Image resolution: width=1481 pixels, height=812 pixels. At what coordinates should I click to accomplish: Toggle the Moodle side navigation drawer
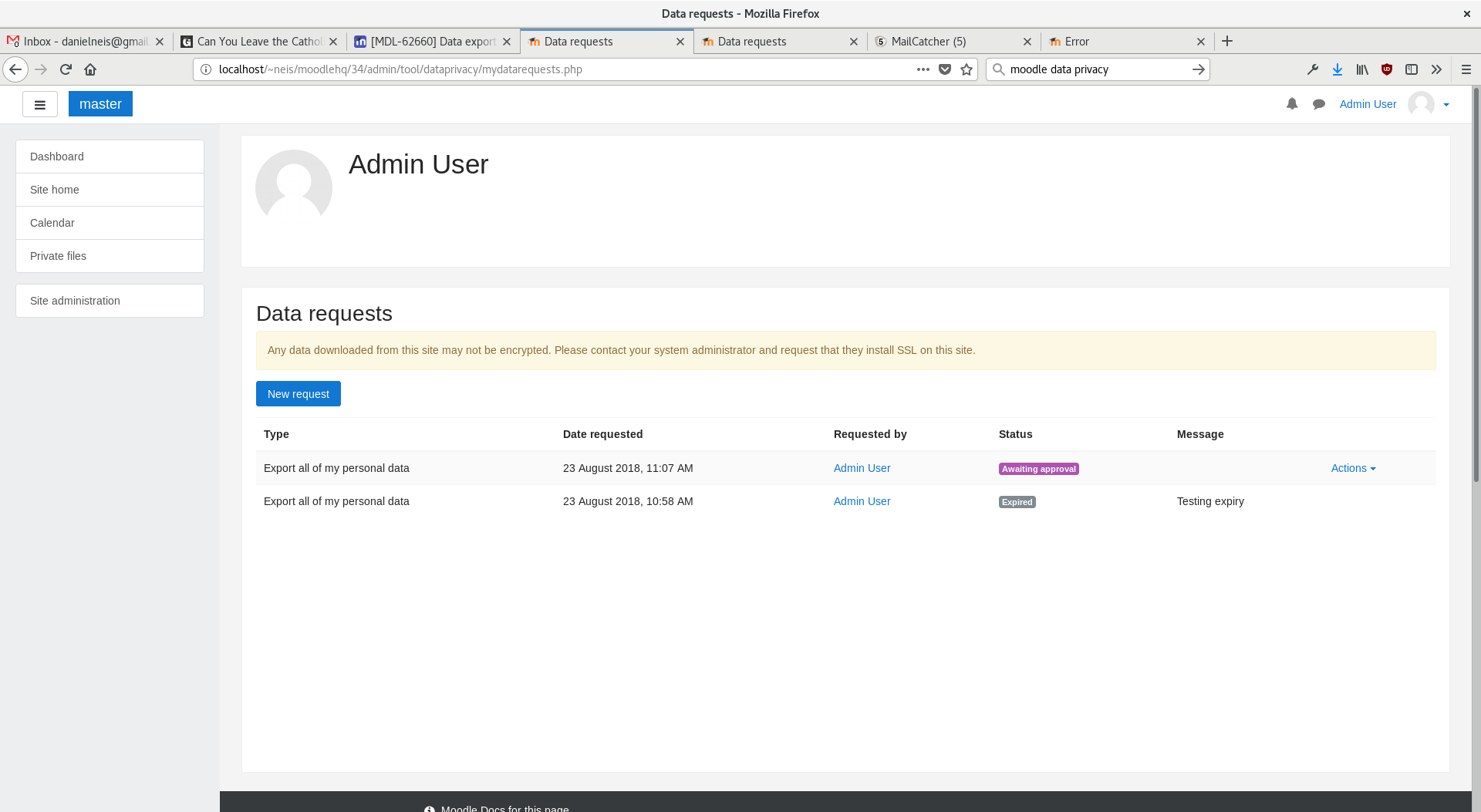40,104
